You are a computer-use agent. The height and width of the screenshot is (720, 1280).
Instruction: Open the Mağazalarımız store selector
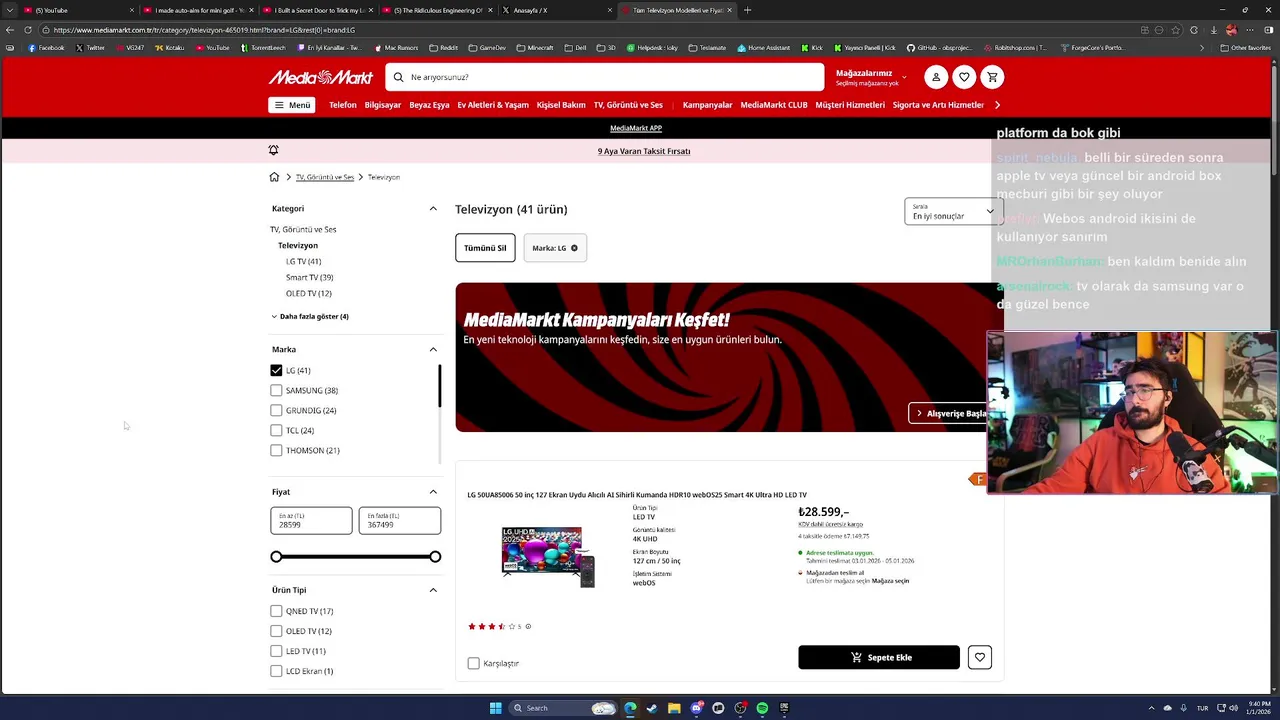(x=871, y=77)
